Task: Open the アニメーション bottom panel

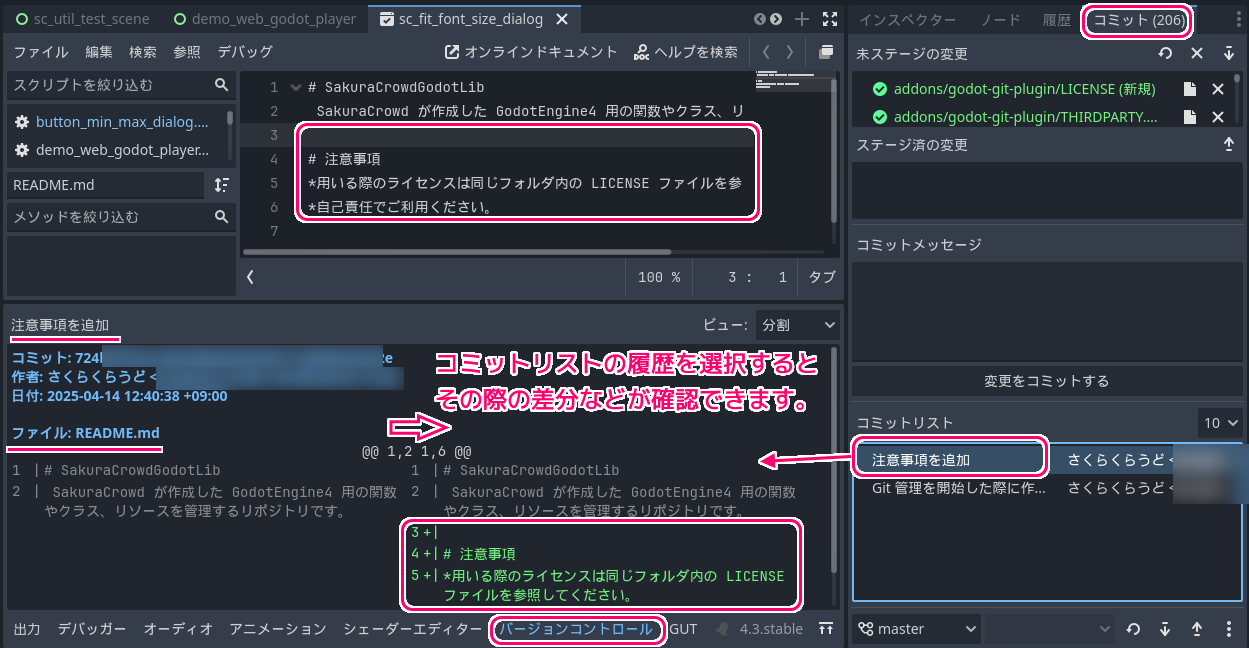Action: coord(278,629)
